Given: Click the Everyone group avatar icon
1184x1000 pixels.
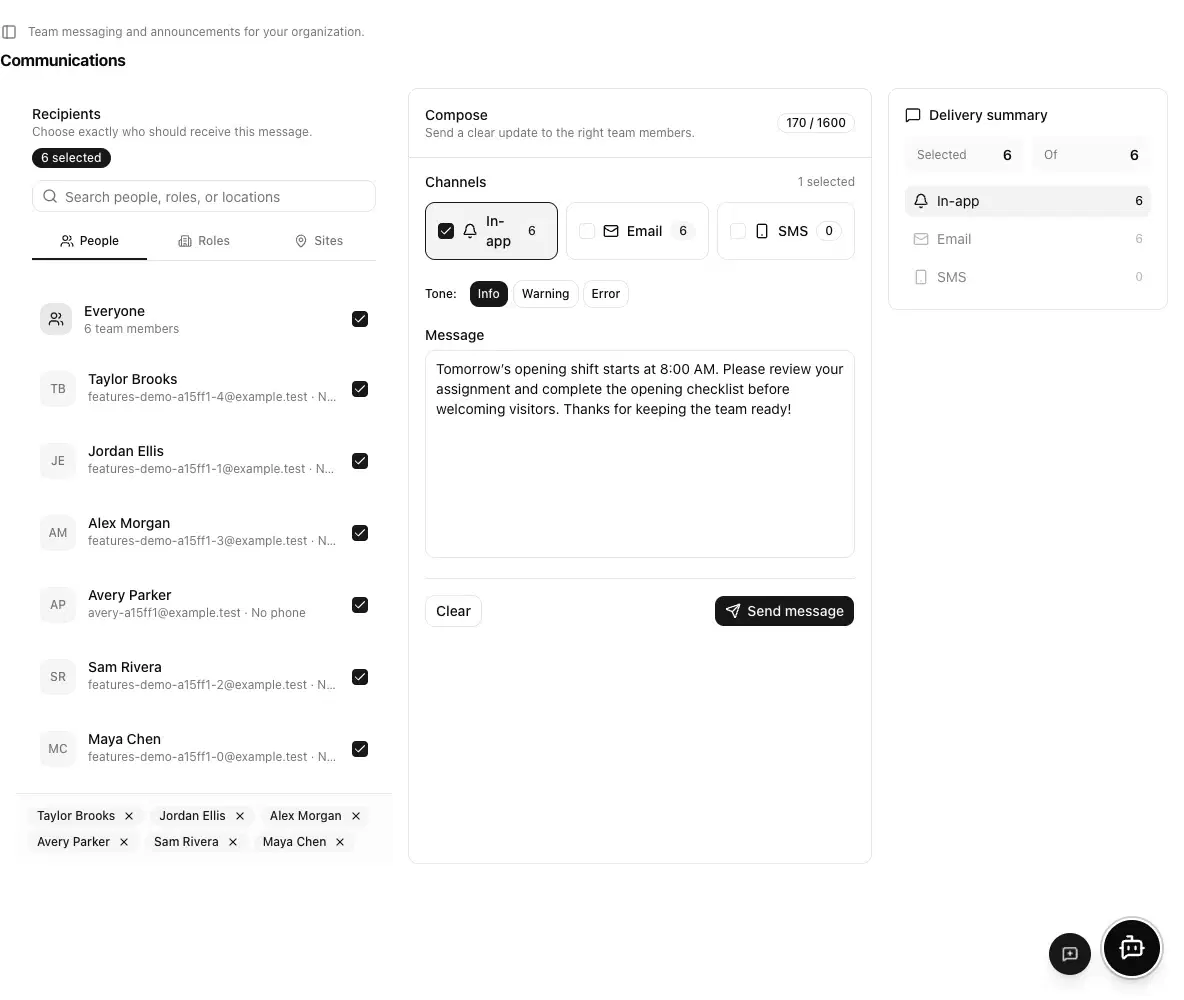Looking at the screenshot, I should coord(56,319).
